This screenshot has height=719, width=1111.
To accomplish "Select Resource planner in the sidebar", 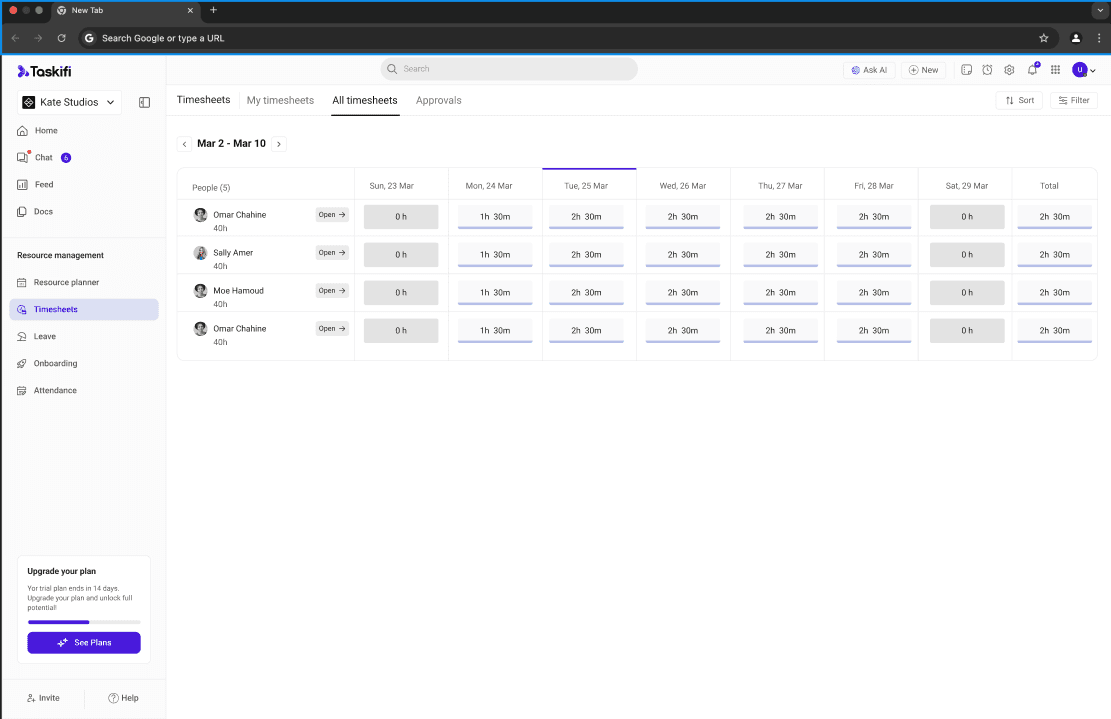I will coord(66,283).
